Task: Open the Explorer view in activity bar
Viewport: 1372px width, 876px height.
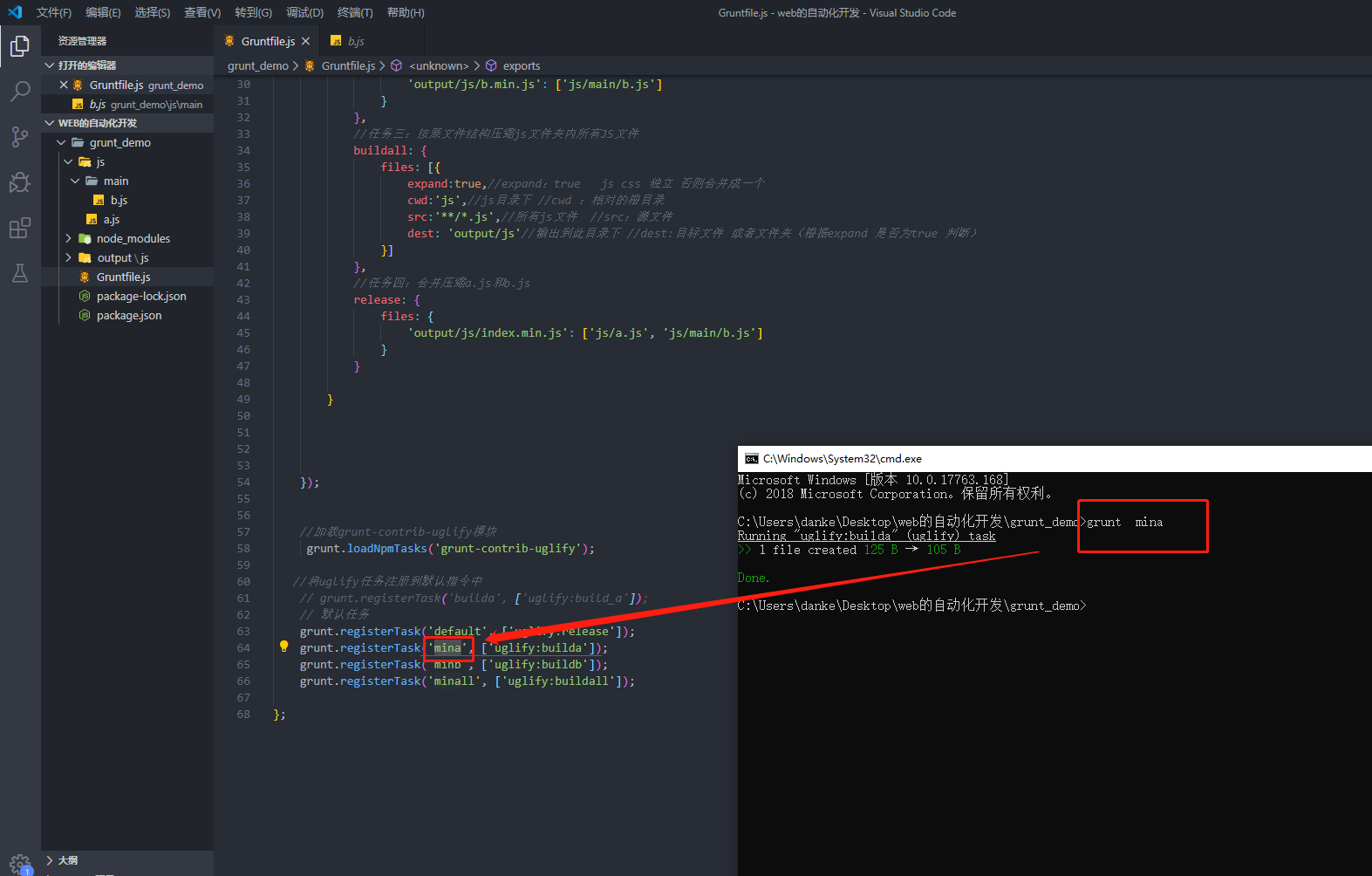Action: click(20, 45)
